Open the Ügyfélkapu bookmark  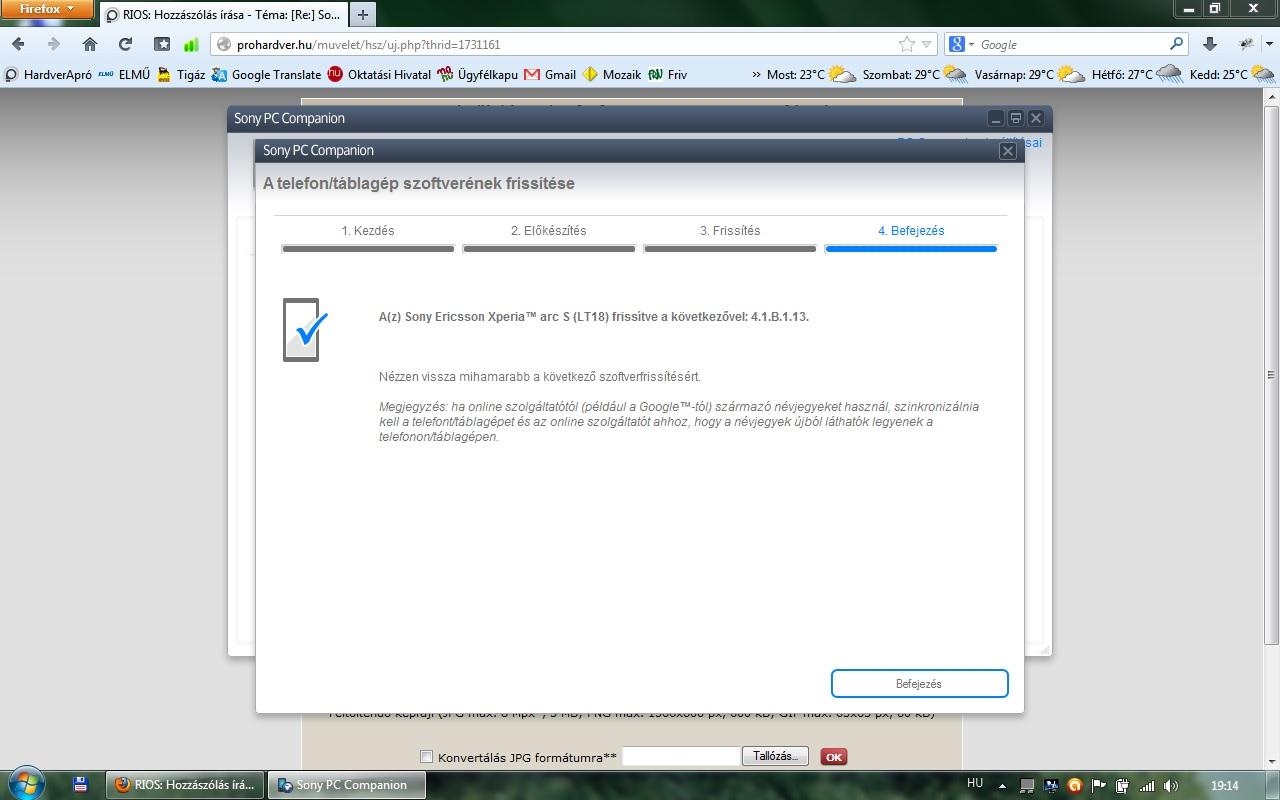477,74
